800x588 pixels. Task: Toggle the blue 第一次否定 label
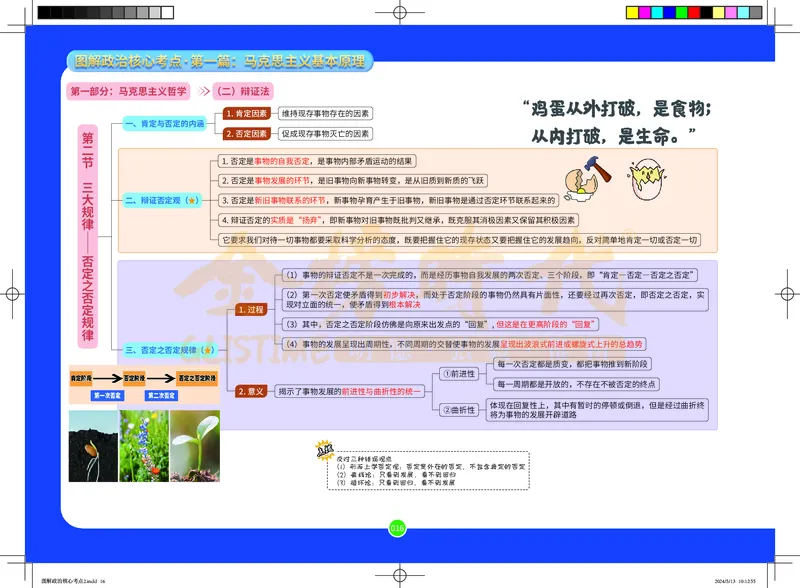click(x=108, y=393)
